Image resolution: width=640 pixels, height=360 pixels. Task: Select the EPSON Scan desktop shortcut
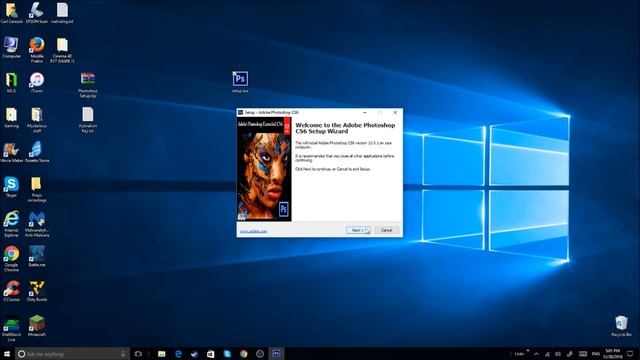tap(37, 12)
